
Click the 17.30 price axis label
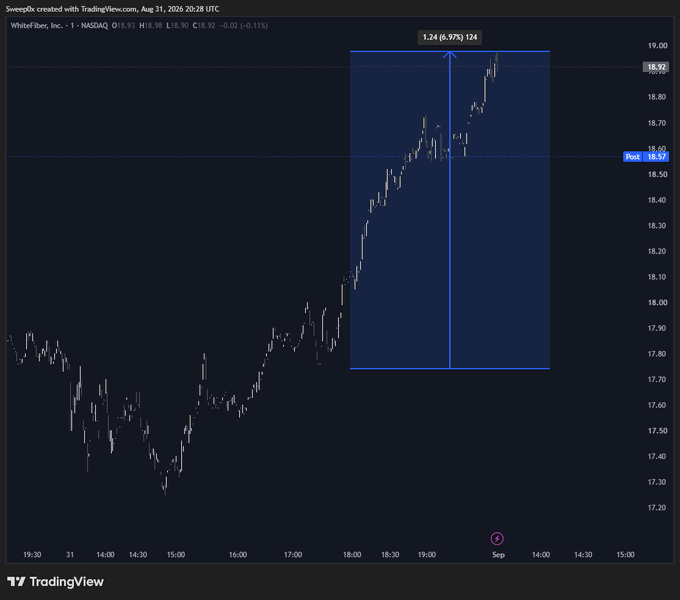657,482
